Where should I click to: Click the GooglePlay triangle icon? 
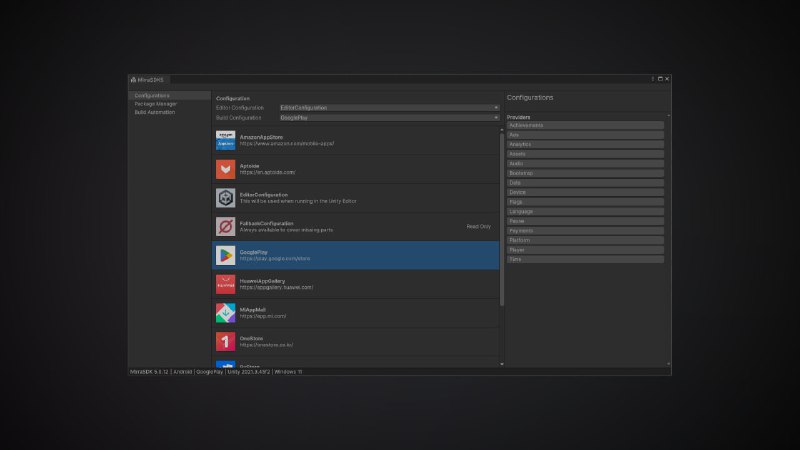click(x=225, y=255)
